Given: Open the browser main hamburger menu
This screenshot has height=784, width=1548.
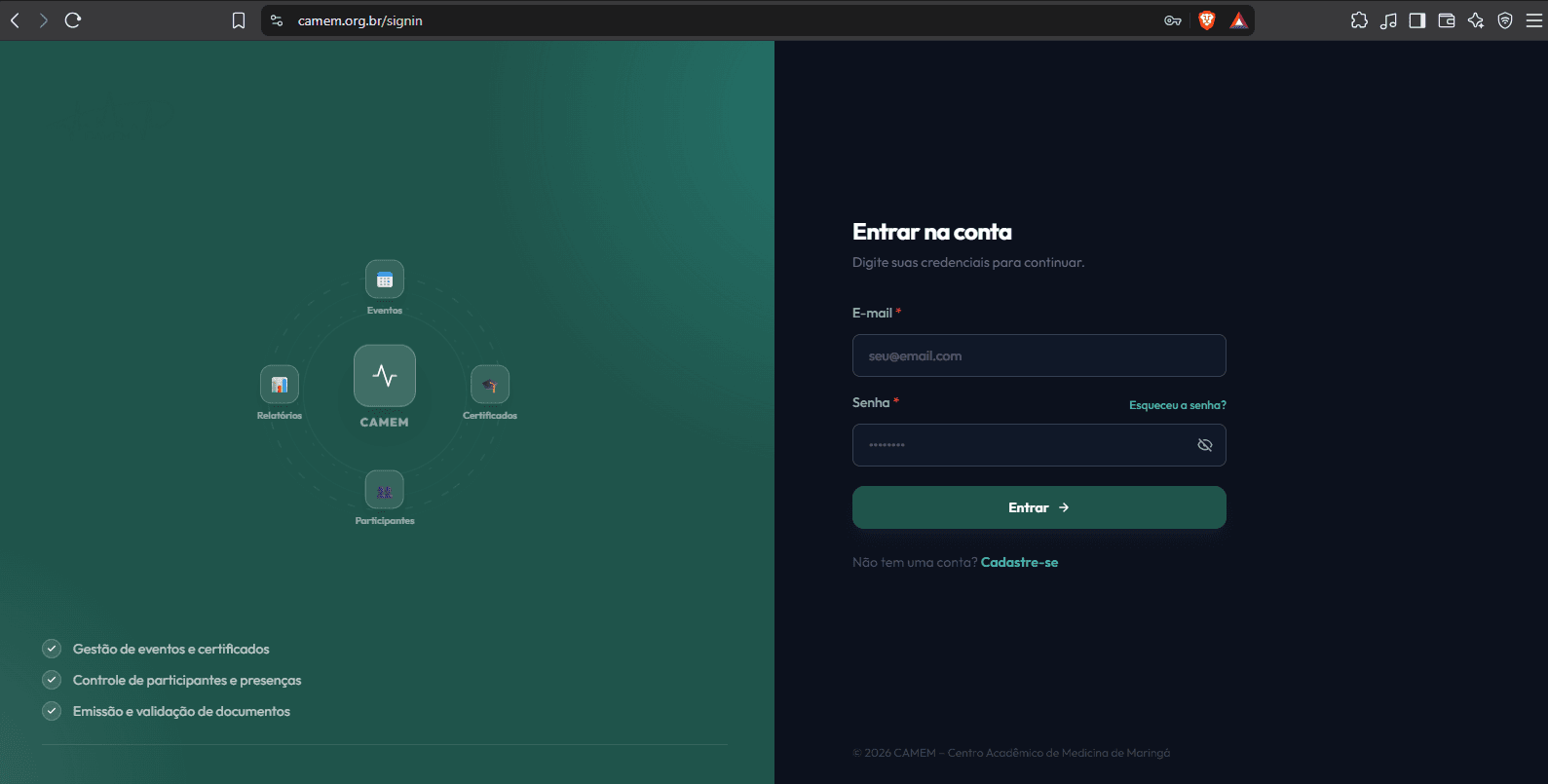Looking at the screenshot, I should point(1533,20).
